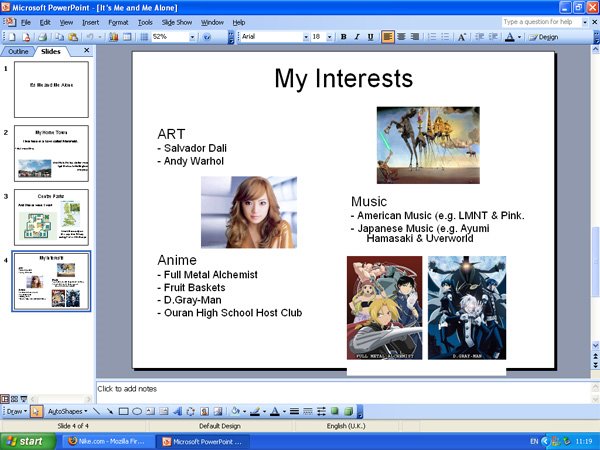Toggle Bold formatting

(343, 37)
